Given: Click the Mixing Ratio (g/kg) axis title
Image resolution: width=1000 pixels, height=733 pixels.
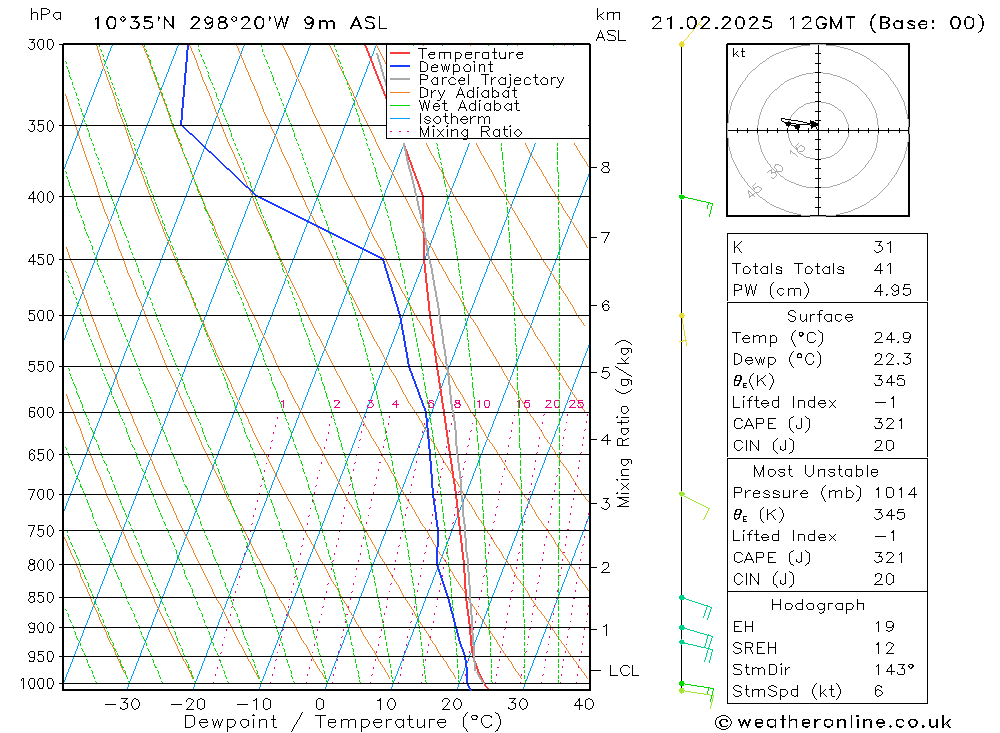Looking at the screenshot, I should (x=624, y=424).
